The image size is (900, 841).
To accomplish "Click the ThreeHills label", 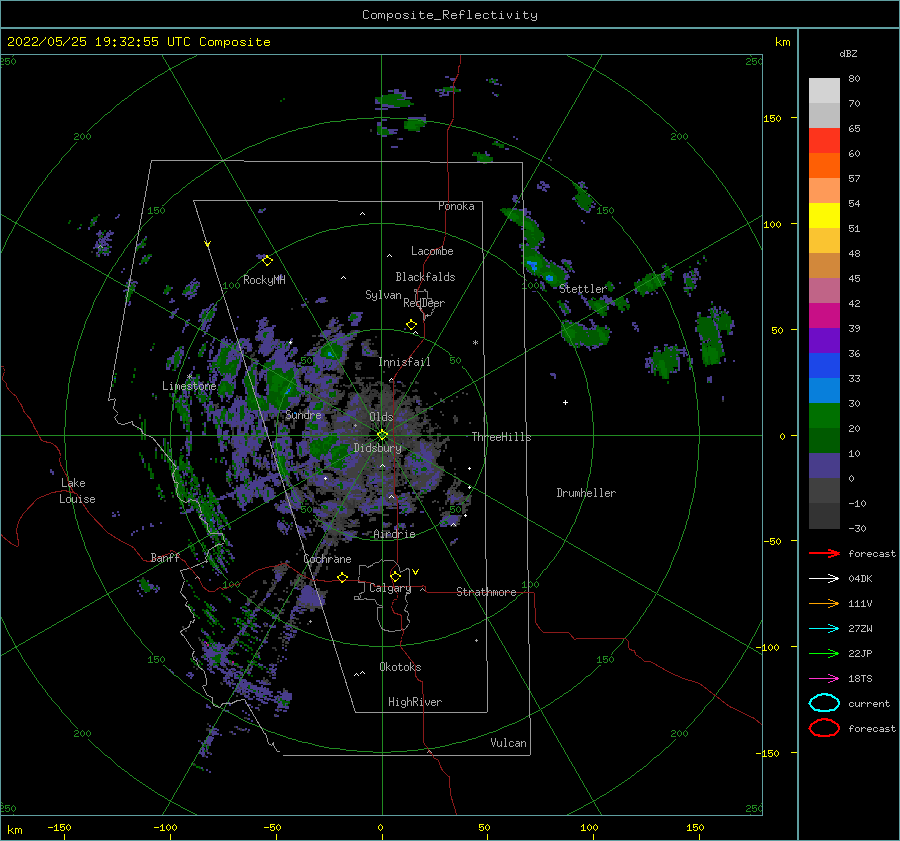I will (501, 437).
